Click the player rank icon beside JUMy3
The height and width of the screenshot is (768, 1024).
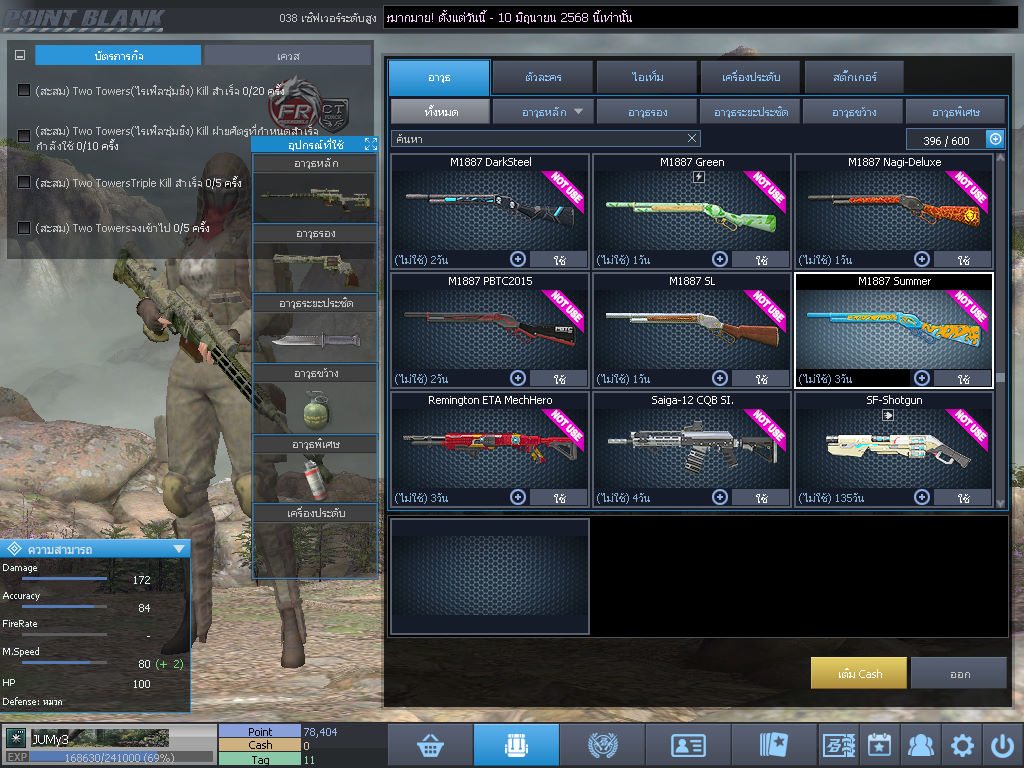pos(16,738)
